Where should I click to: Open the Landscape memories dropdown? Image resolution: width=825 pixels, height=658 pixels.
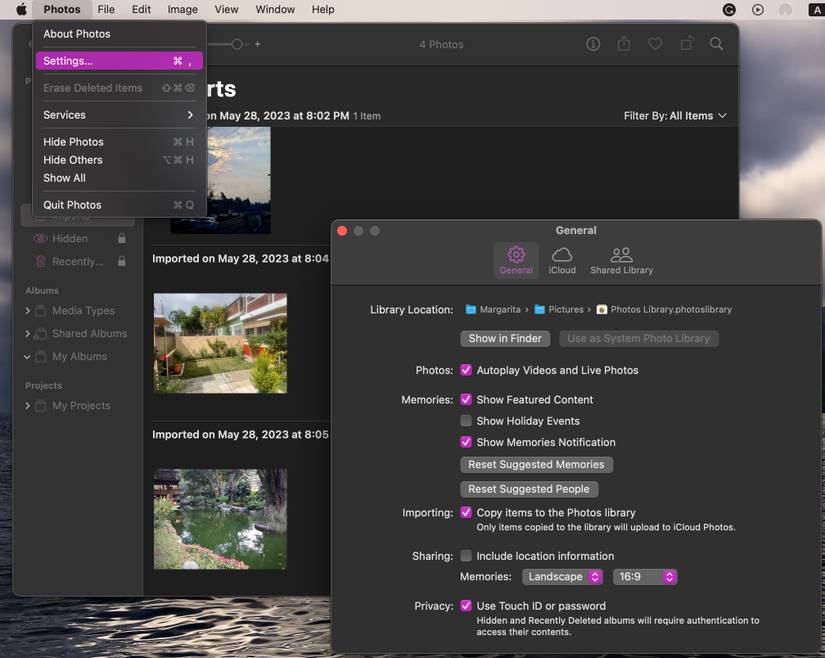(562, 577)
